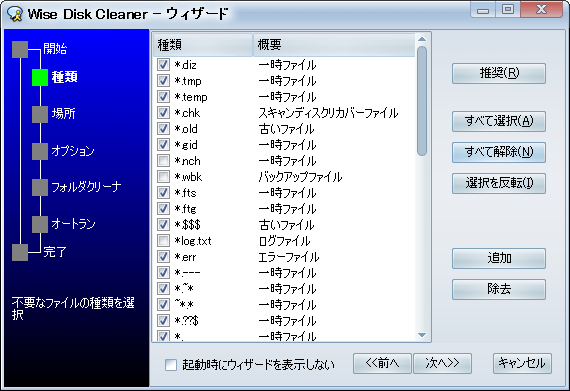Click すべて解除(N) to deselect all
The width and height of the screenshot is (570, 391).
[499, 152]
